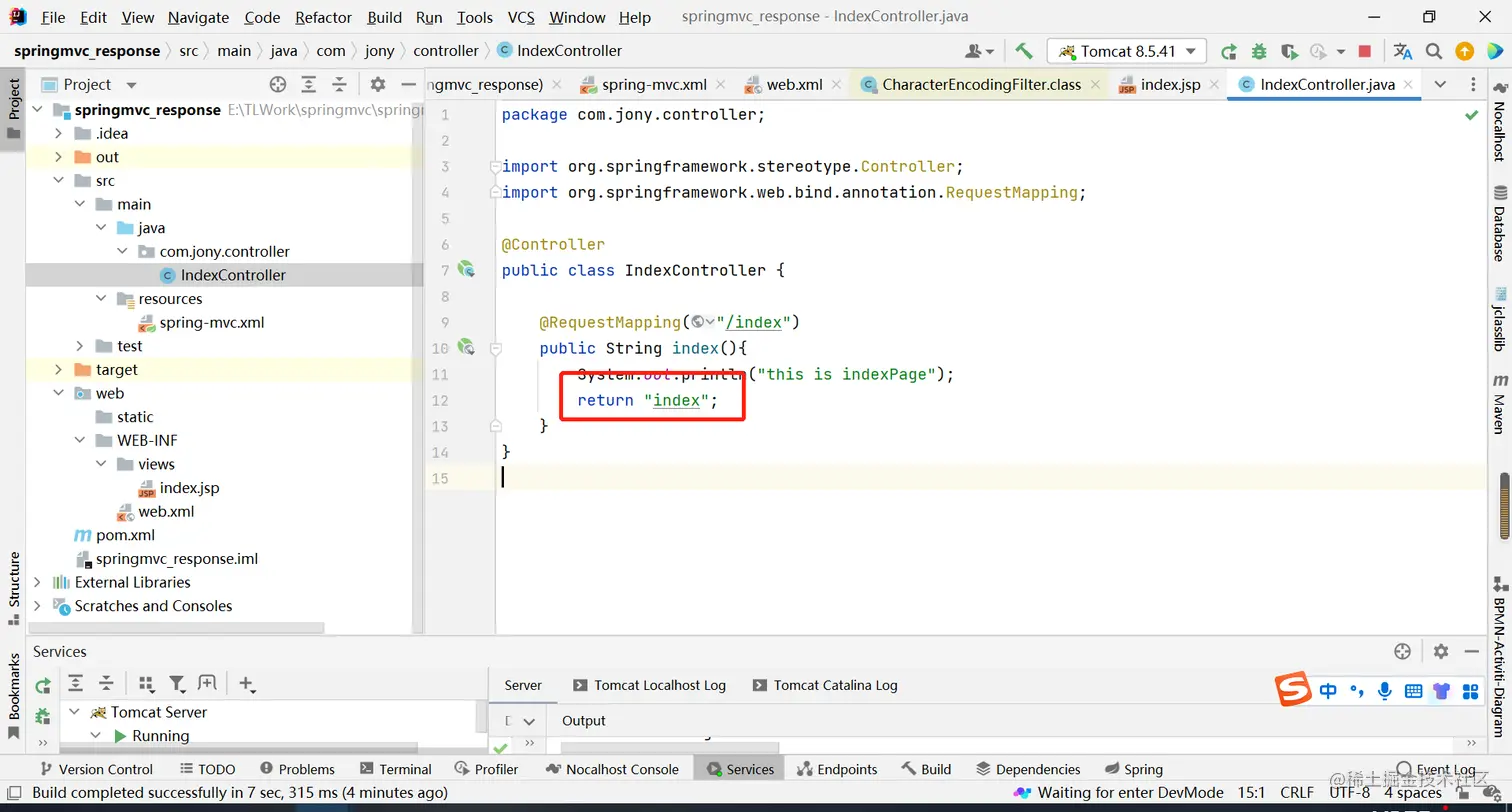
Task: Open the Tomcat 8.5.41 run configuration dropdown
Action: tap(1127, 51)
